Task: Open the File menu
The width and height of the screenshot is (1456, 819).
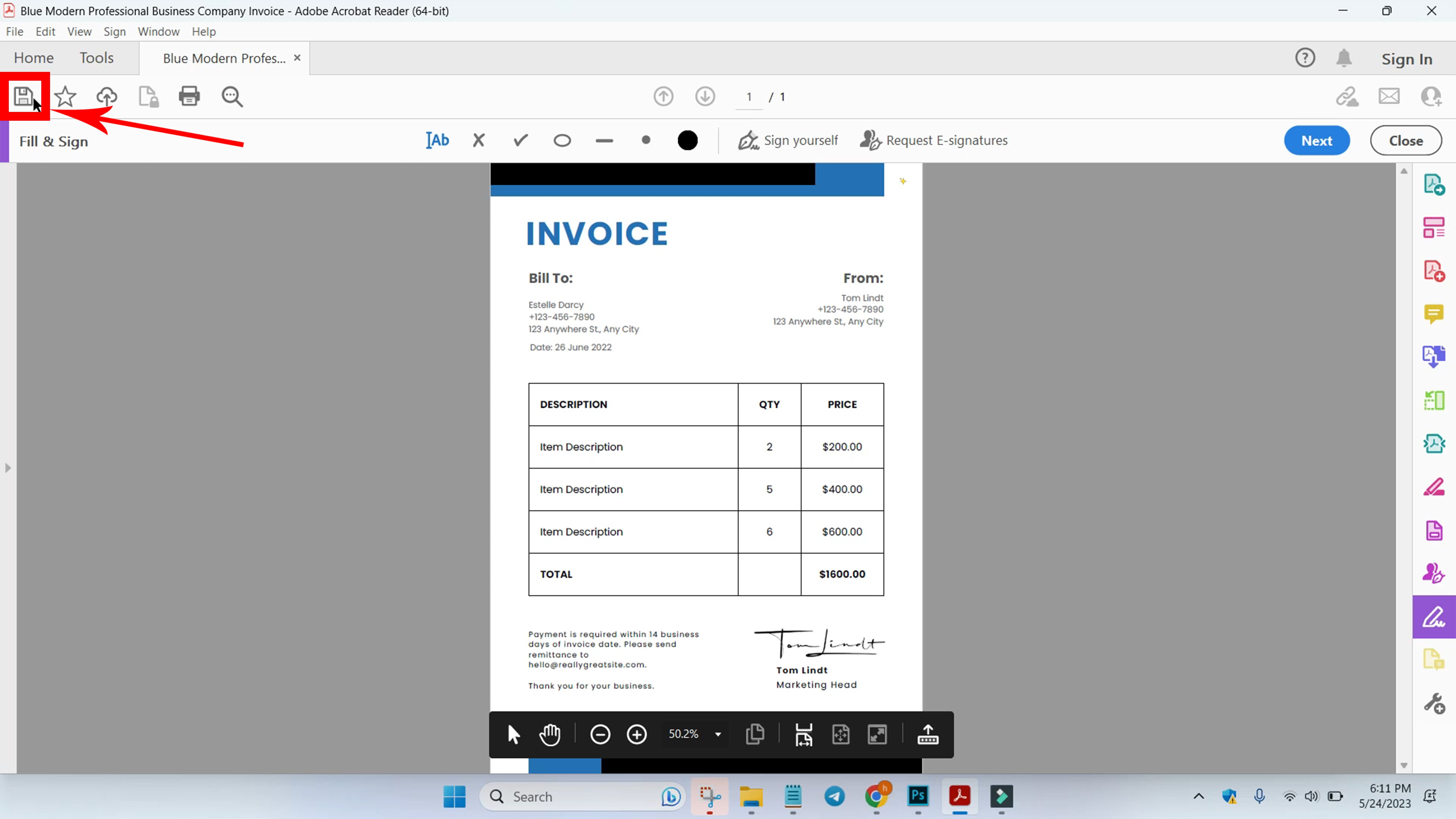Action: (15, 32)
